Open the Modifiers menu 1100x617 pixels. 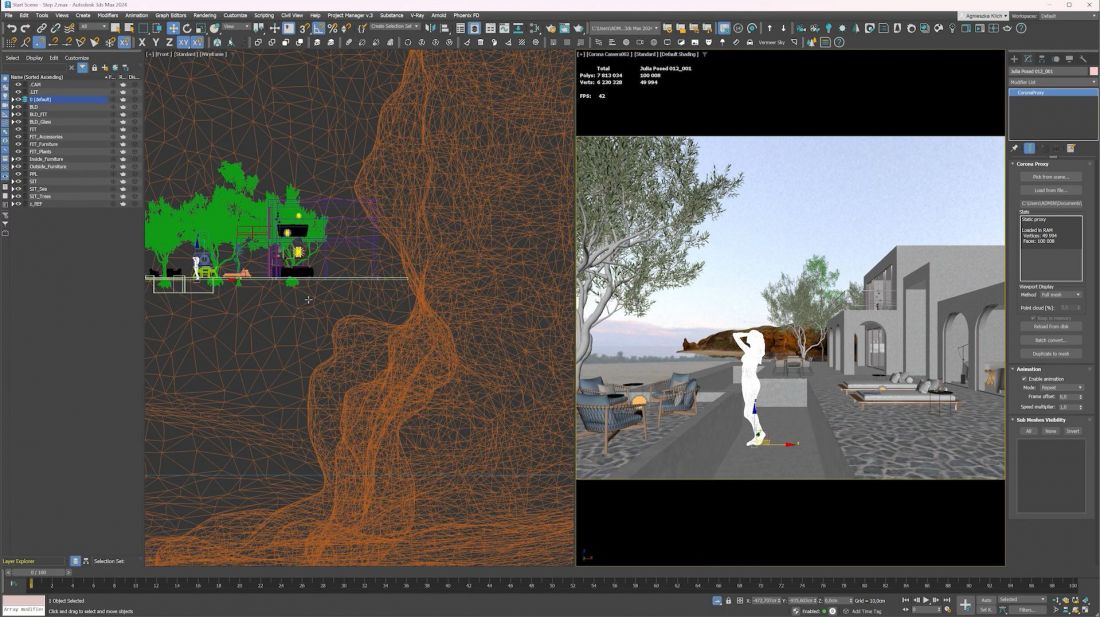[x=107, y=15]
